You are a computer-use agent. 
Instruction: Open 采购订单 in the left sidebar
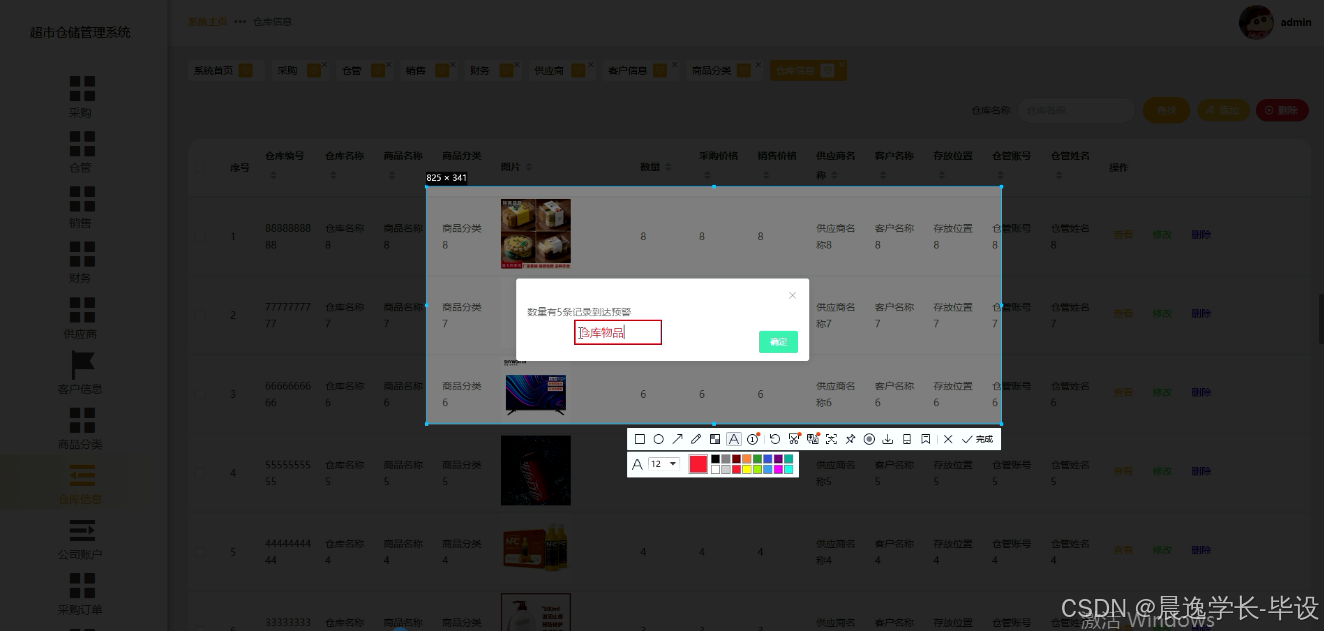click(82, 594)
